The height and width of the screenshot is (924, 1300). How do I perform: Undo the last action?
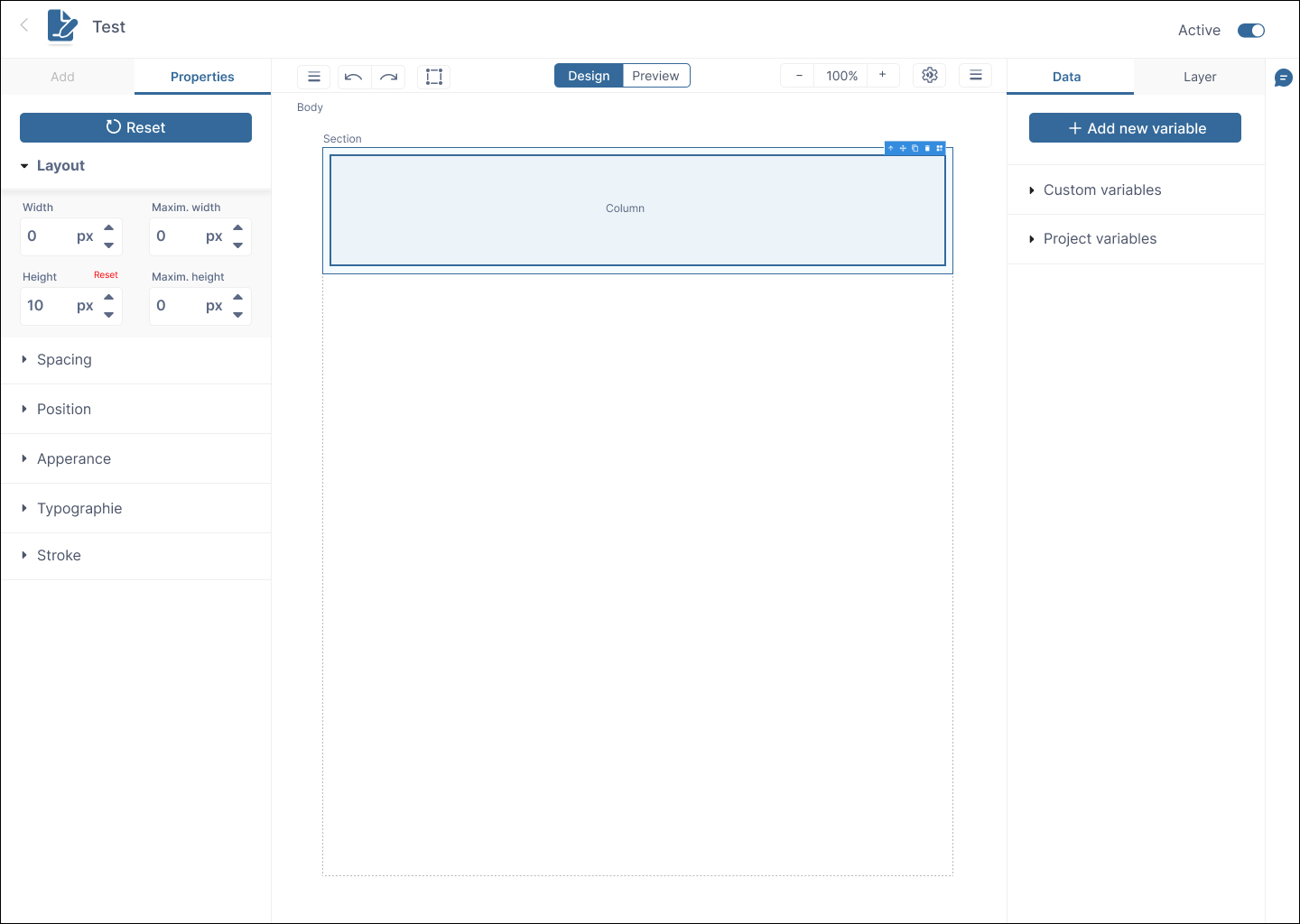click(x=354, y=77)
